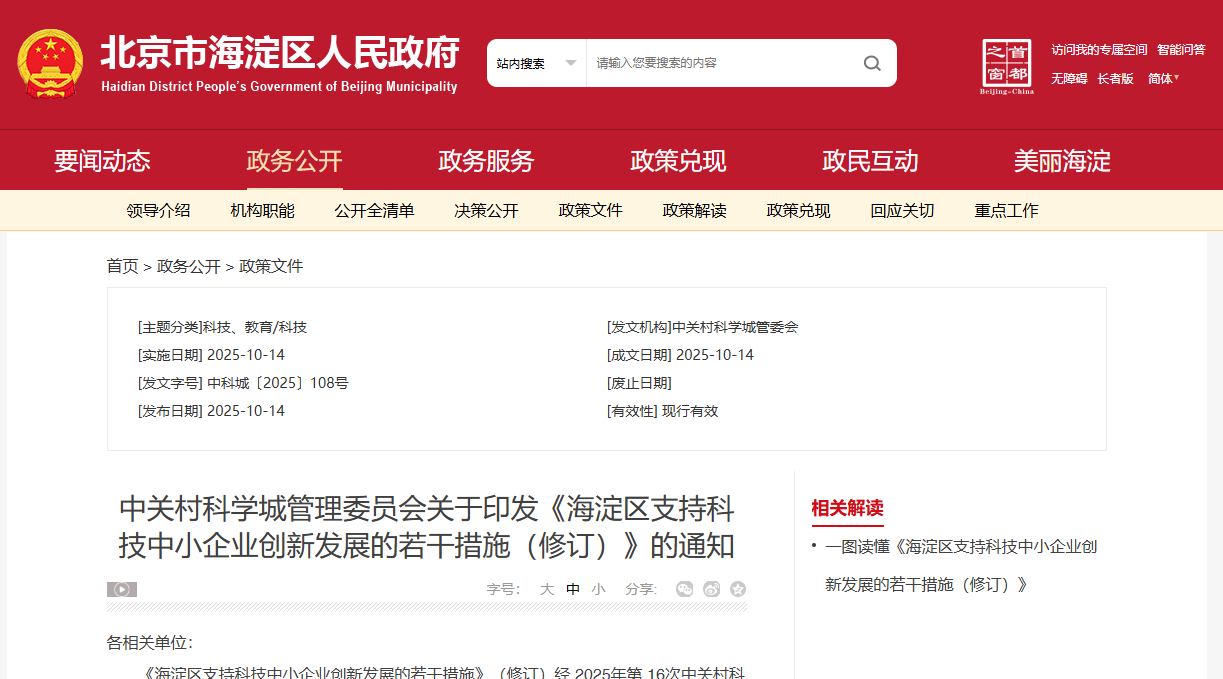The height and width of the screenshot is (679, 1223).
Task: Share the article to WeChat
Action: click(x=685, y=589)
